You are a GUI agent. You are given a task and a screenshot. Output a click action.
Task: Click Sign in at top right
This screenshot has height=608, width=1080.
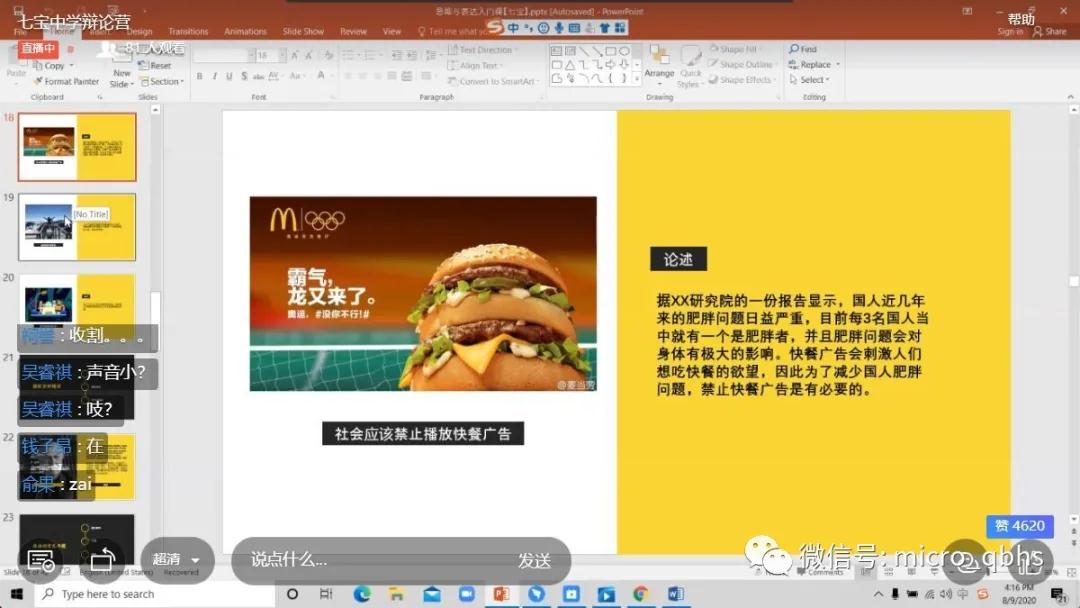coord(1010,32)
